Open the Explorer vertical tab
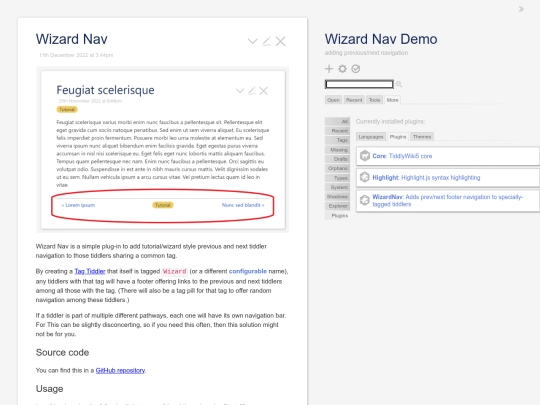The height and width of the screenshot is (405, 540). [338, 206]
